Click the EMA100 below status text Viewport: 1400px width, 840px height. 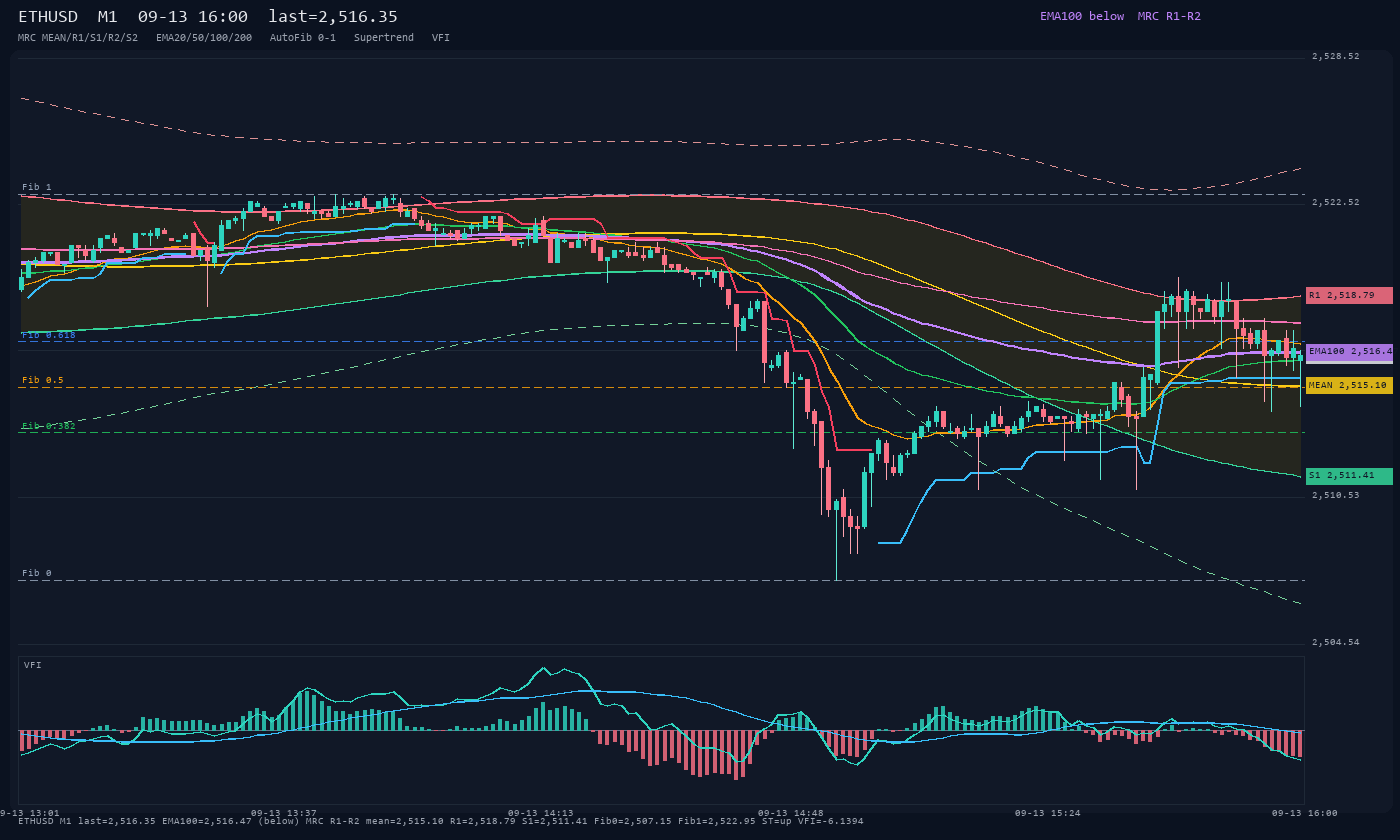coord(1082,16)
